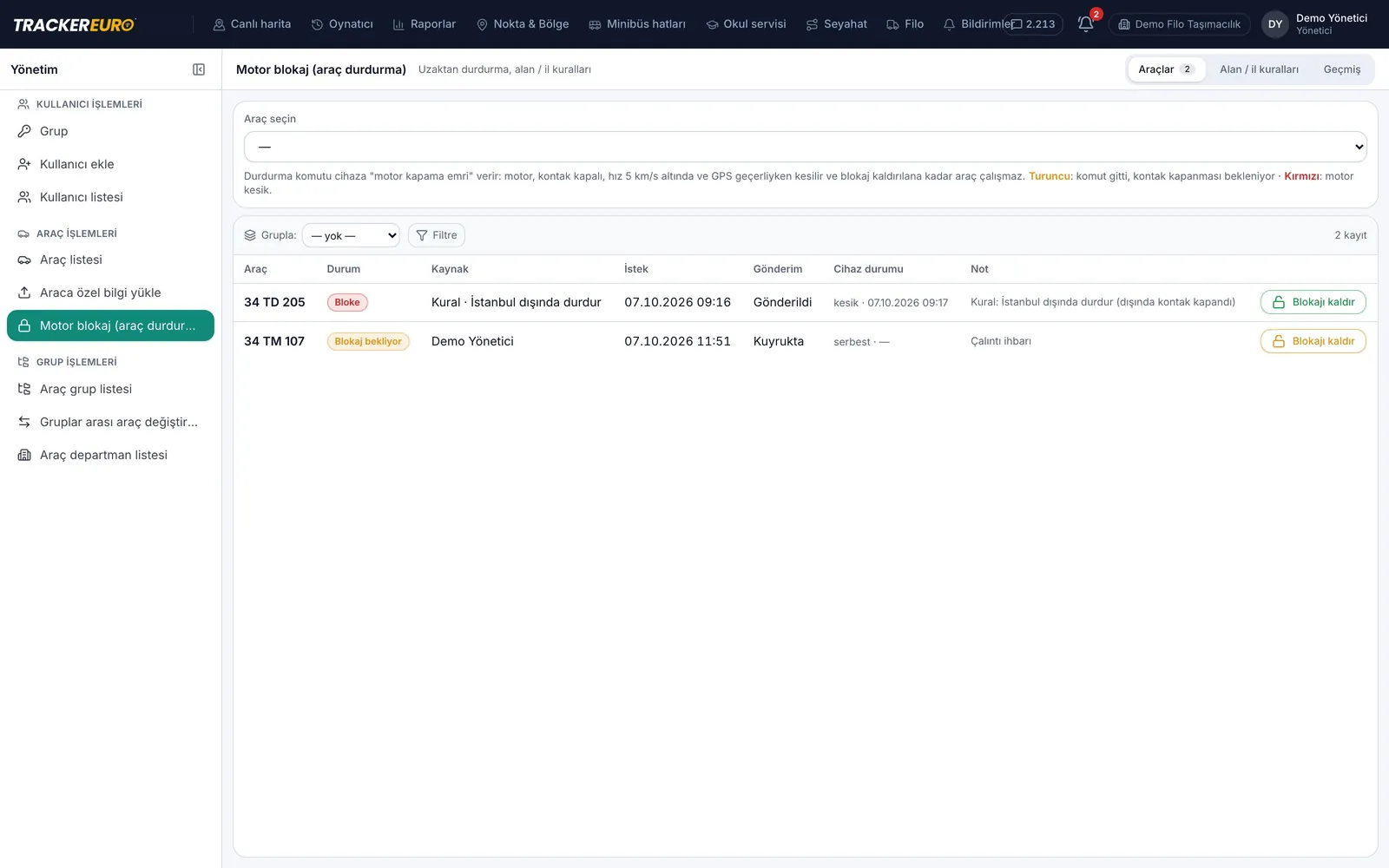
Task: Open Araç departman listesi in sidebar
Action: 110,455
